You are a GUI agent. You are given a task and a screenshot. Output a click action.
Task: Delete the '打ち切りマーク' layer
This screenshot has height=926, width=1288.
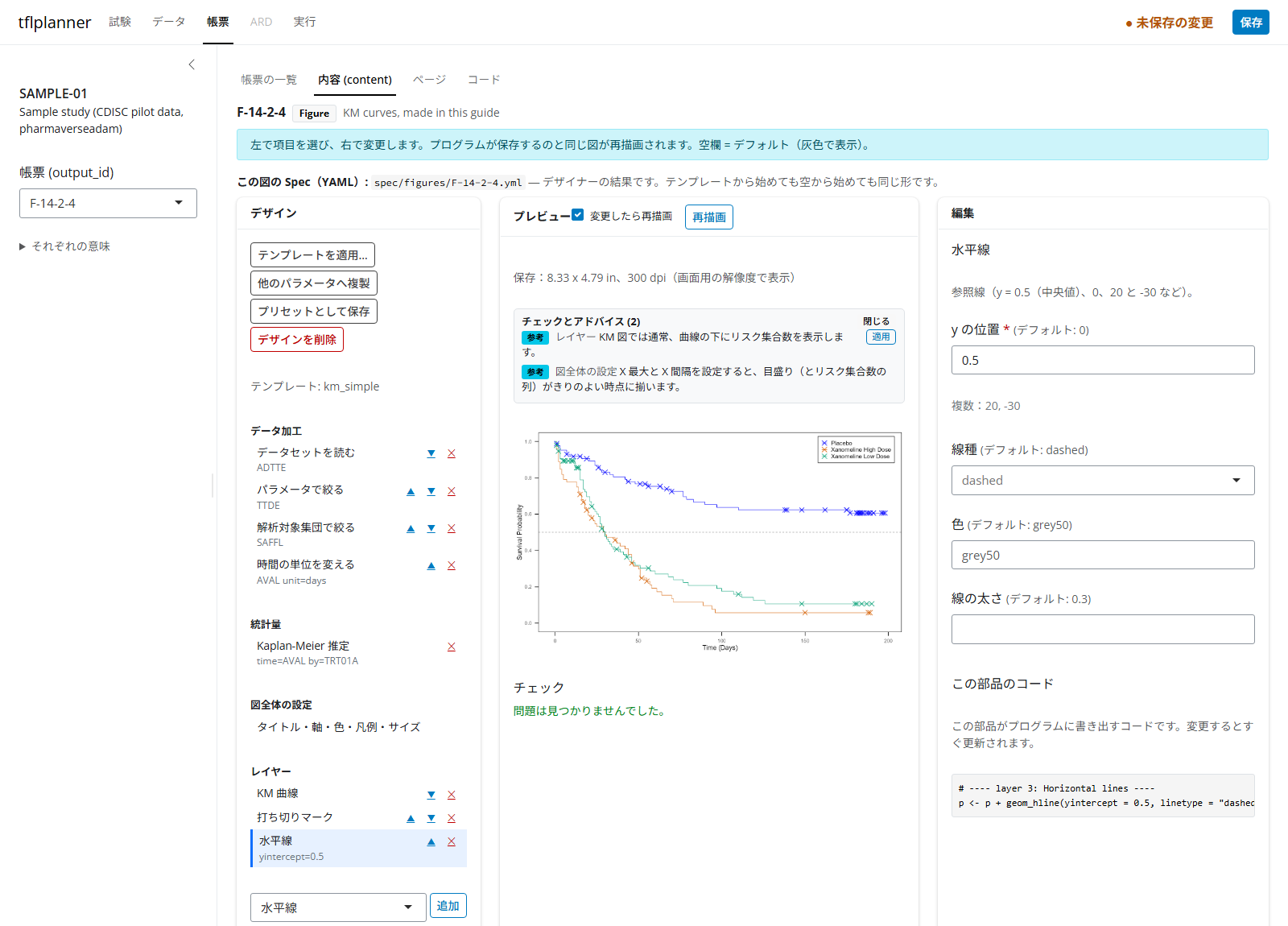[x=452, y=818]
